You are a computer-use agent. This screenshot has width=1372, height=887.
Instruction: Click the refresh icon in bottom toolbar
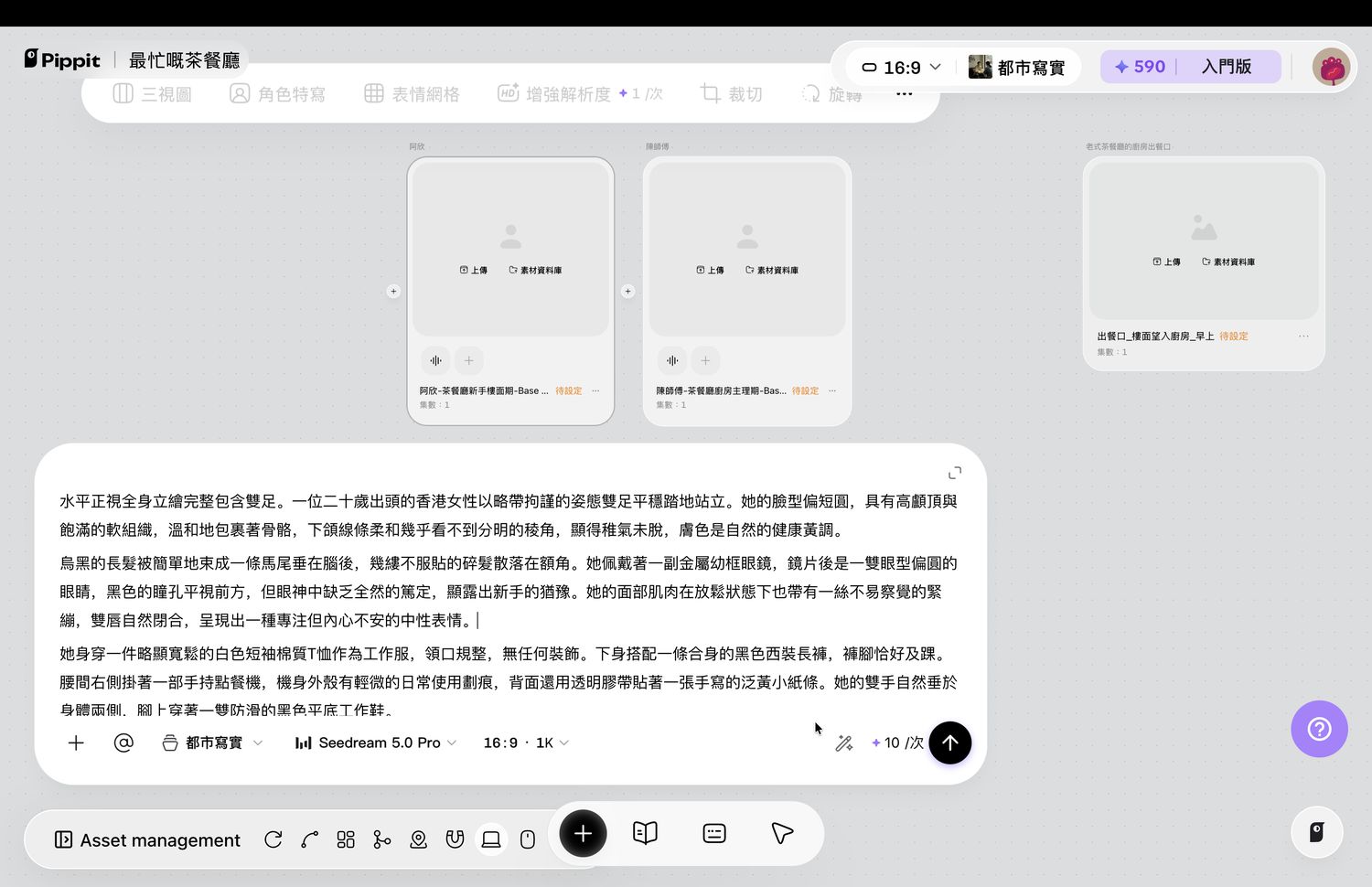point(273,839)
